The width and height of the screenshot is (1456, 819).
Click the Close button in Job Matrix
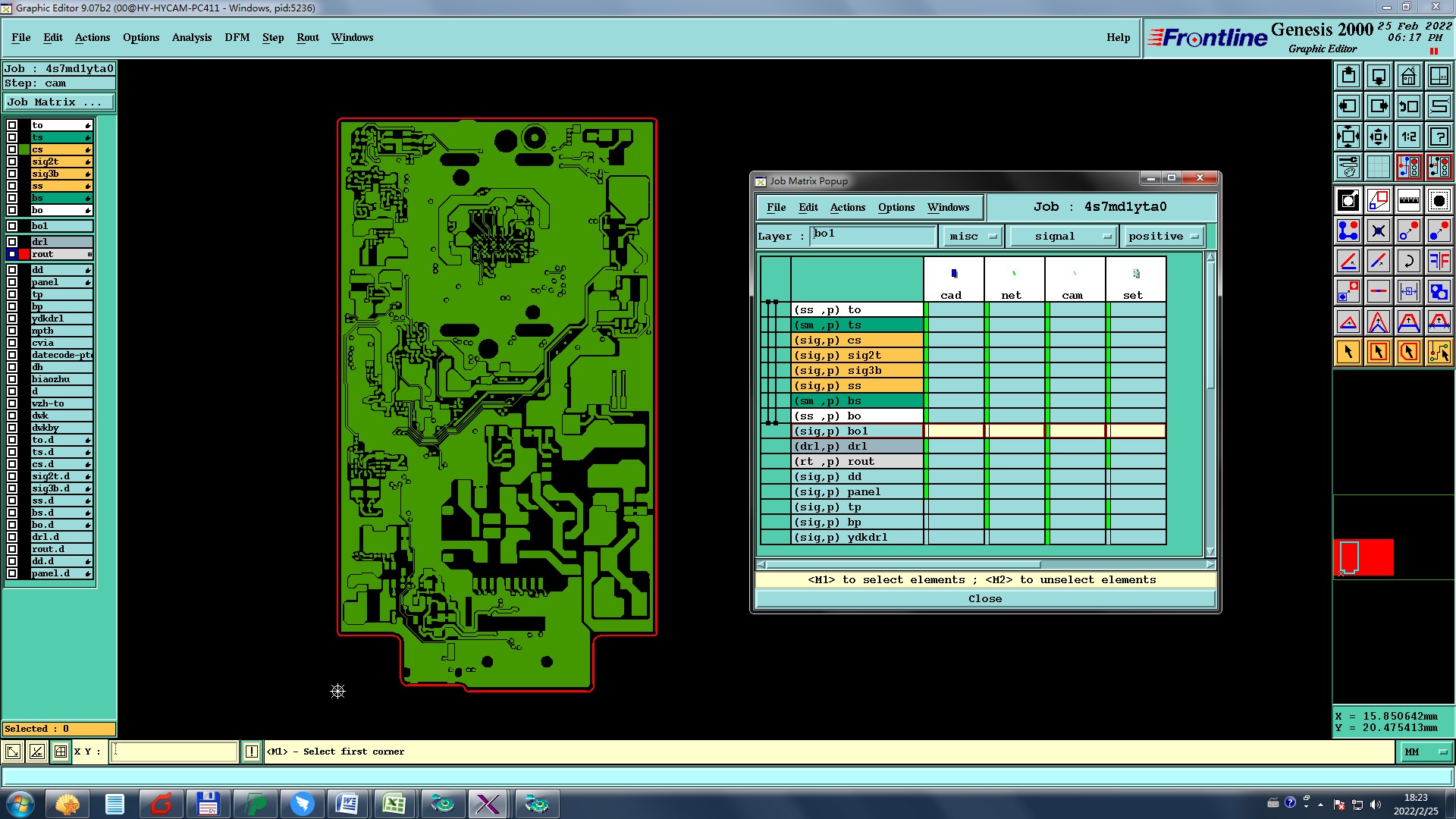[x=985, y=599]
